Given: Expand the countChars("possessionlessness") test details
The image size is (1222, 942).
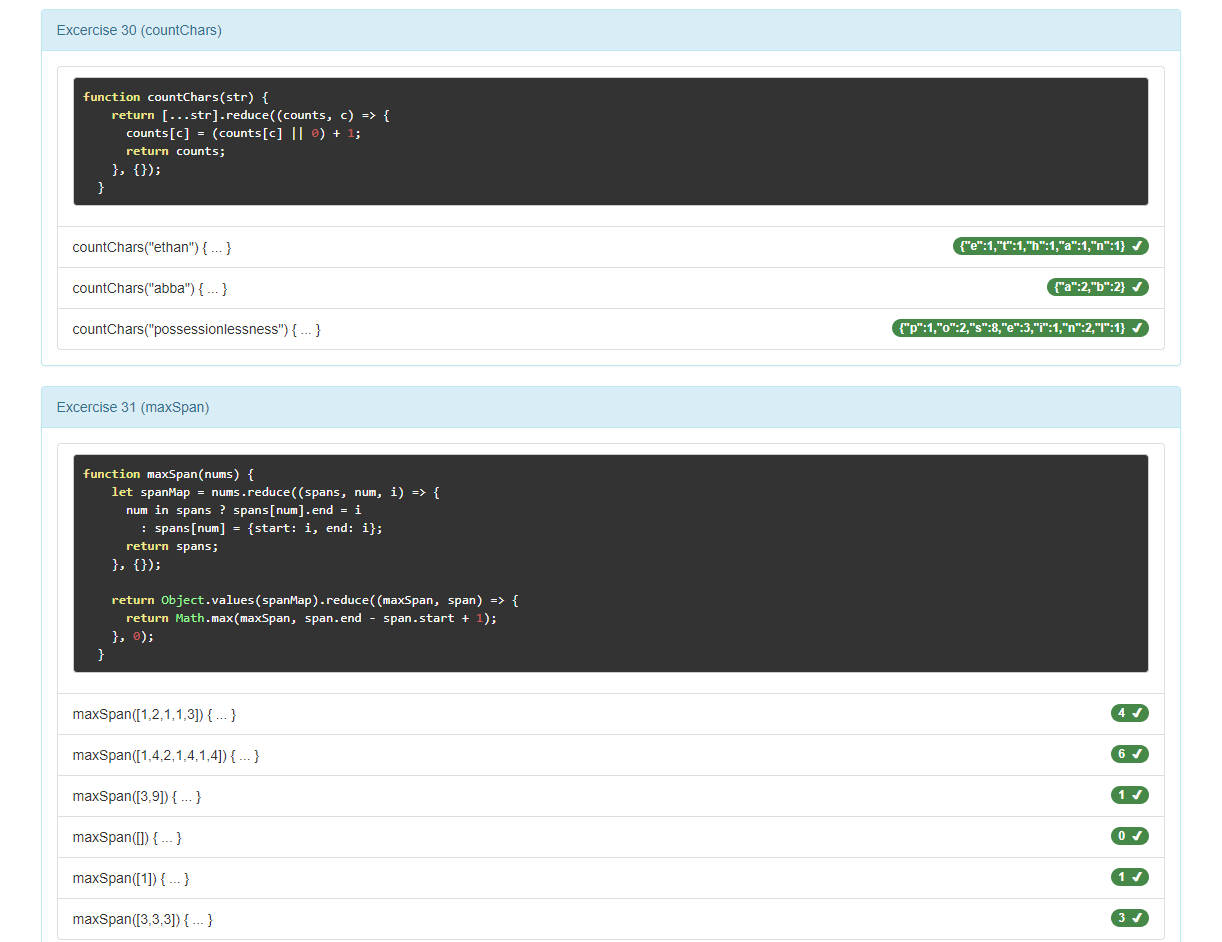Looking at the screenshot, I should pos(197,329).
